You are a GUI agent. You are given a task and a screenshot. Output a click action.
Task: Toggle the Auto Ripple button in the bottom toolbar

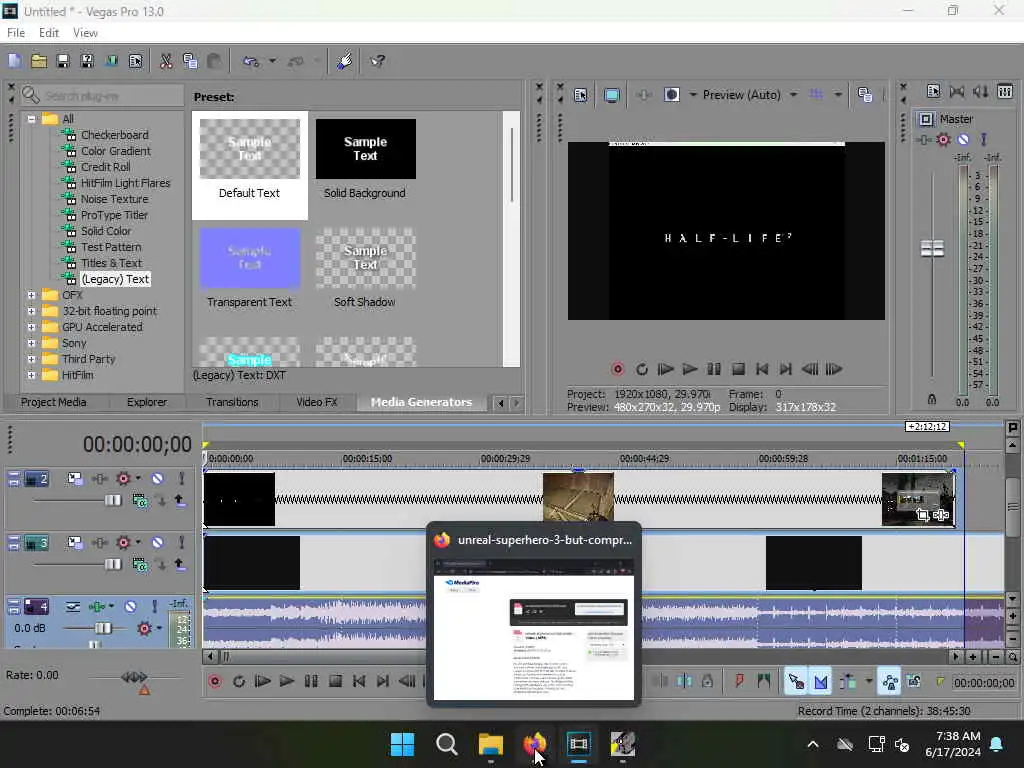coord(848,682)
